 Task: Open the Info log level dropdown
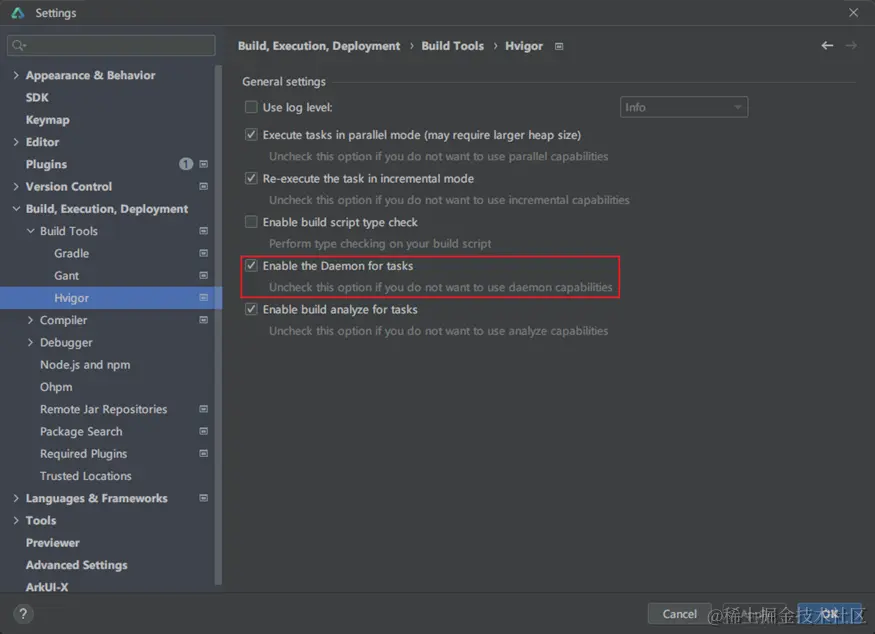[x=683, y=107]
